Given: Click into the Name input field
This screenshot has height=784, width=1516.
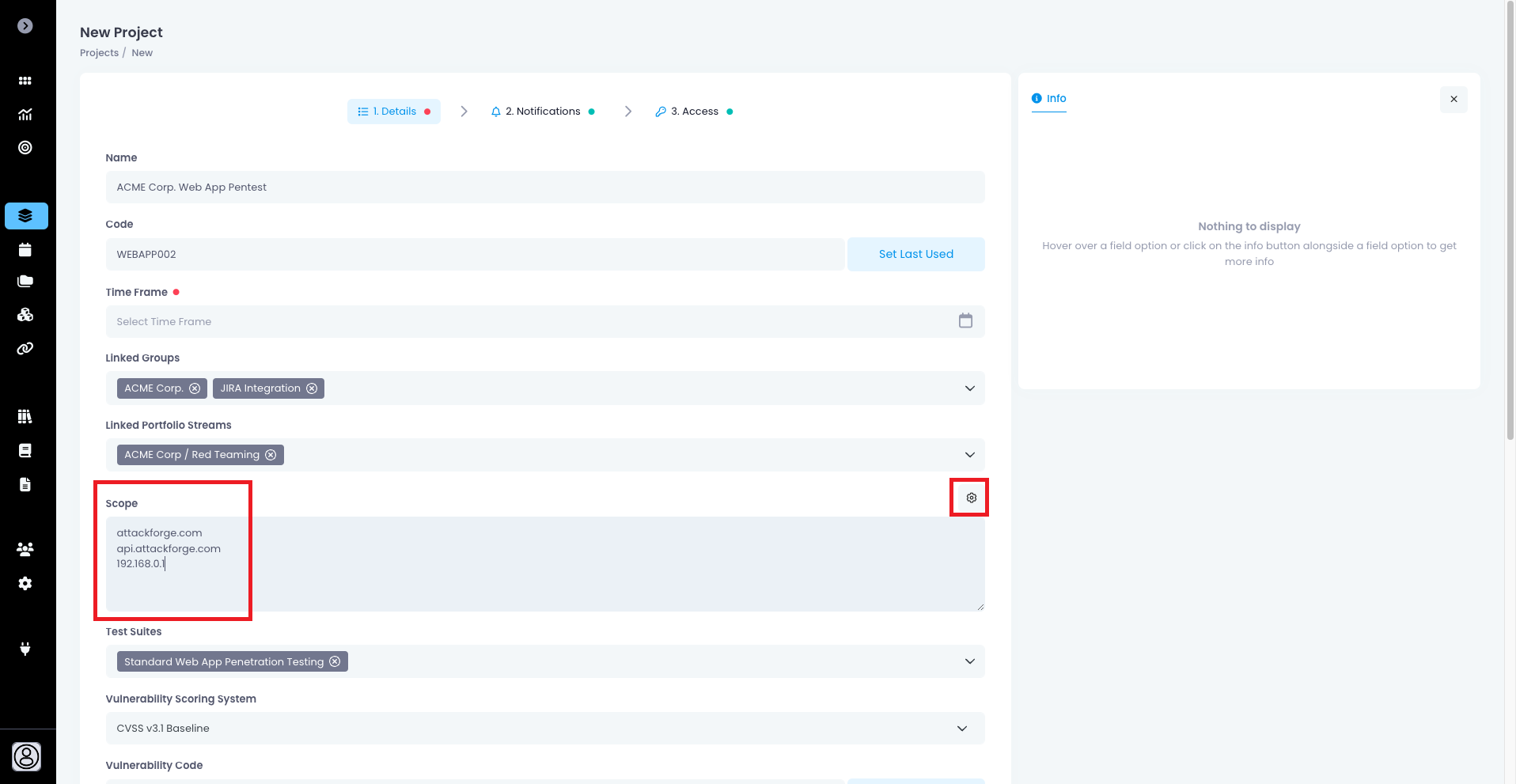Looking at the screenshot, I should pos(544,187).
